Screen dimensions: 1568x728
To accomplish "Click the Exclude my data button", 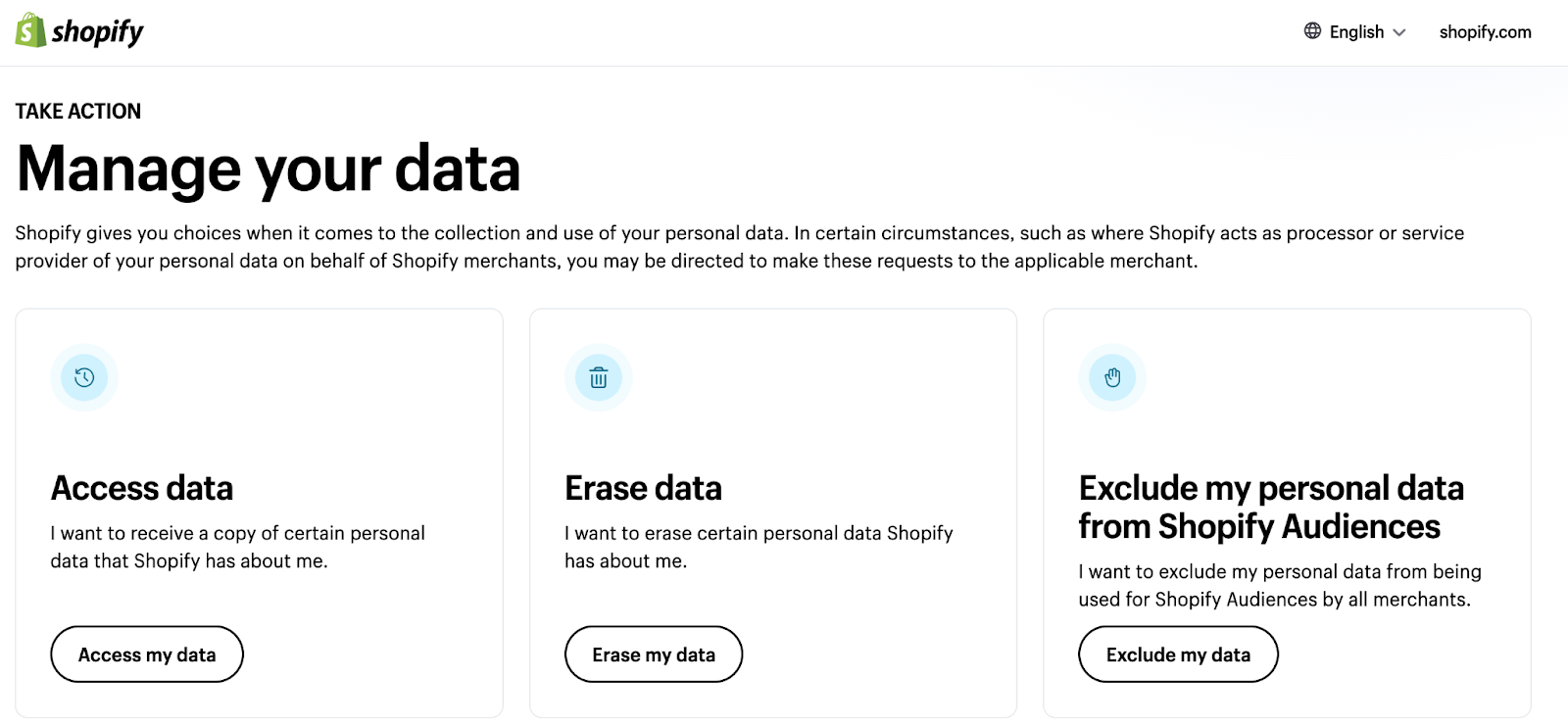I will coord(1178,654).
